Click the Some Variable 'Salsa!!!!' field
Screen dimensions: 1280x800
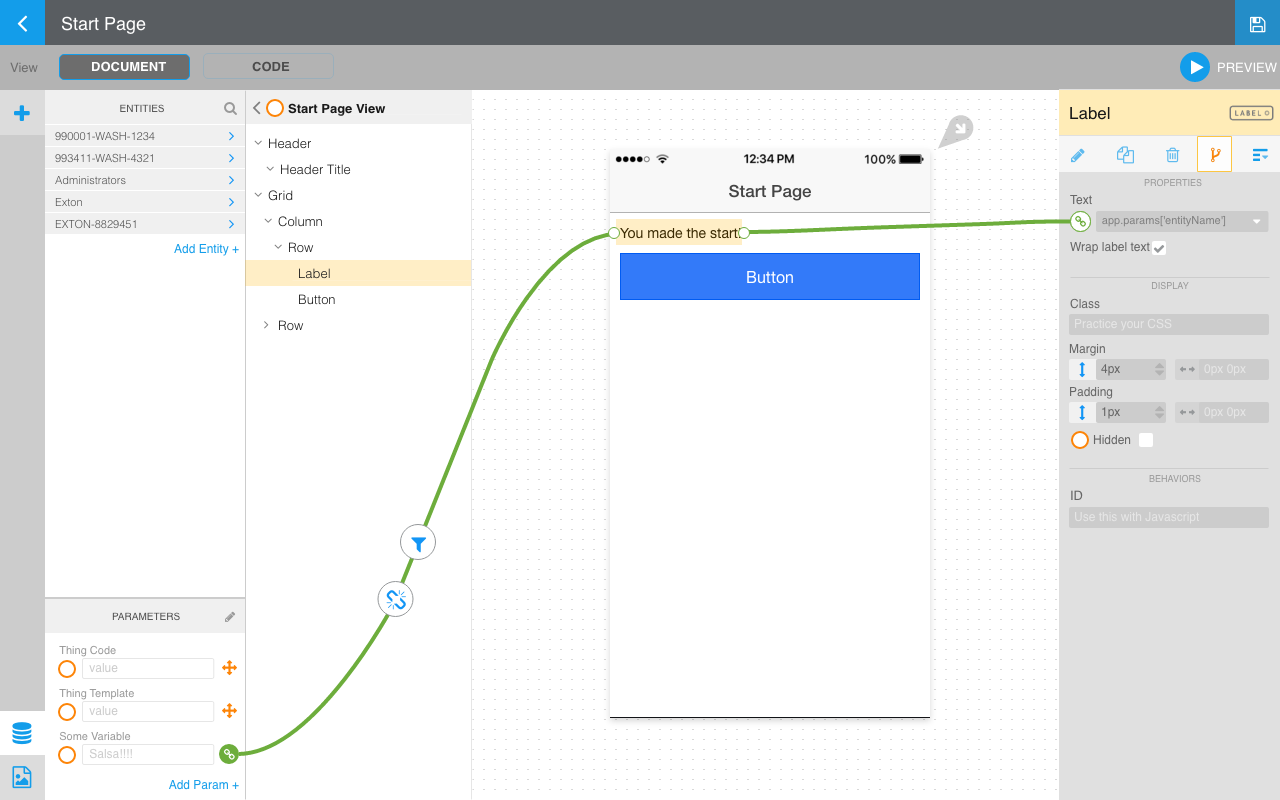[148, 754]
